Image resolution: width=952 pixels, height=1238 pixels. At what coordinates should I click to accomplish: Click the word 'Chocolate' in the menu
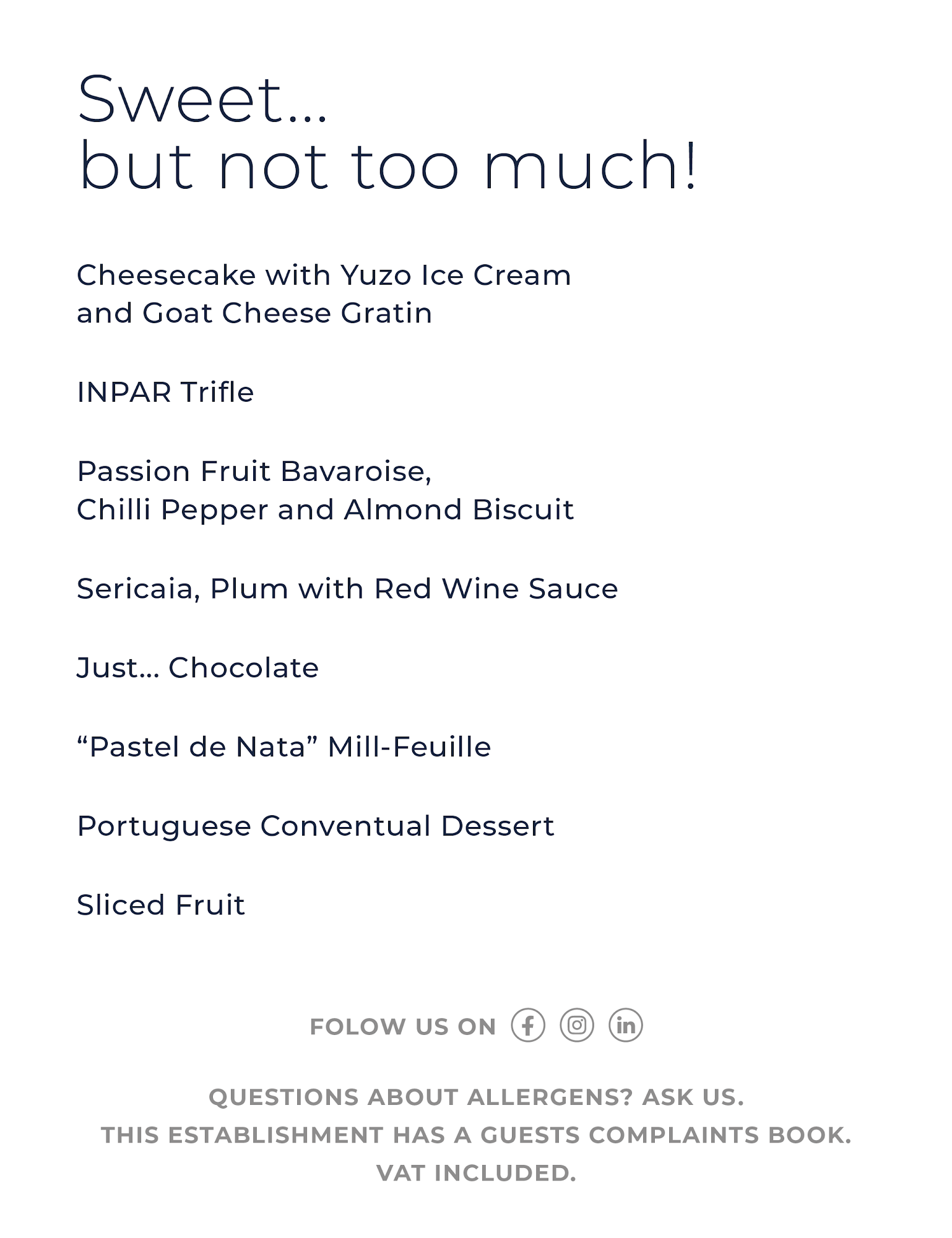pyautogui.click(x=243, y=668)
